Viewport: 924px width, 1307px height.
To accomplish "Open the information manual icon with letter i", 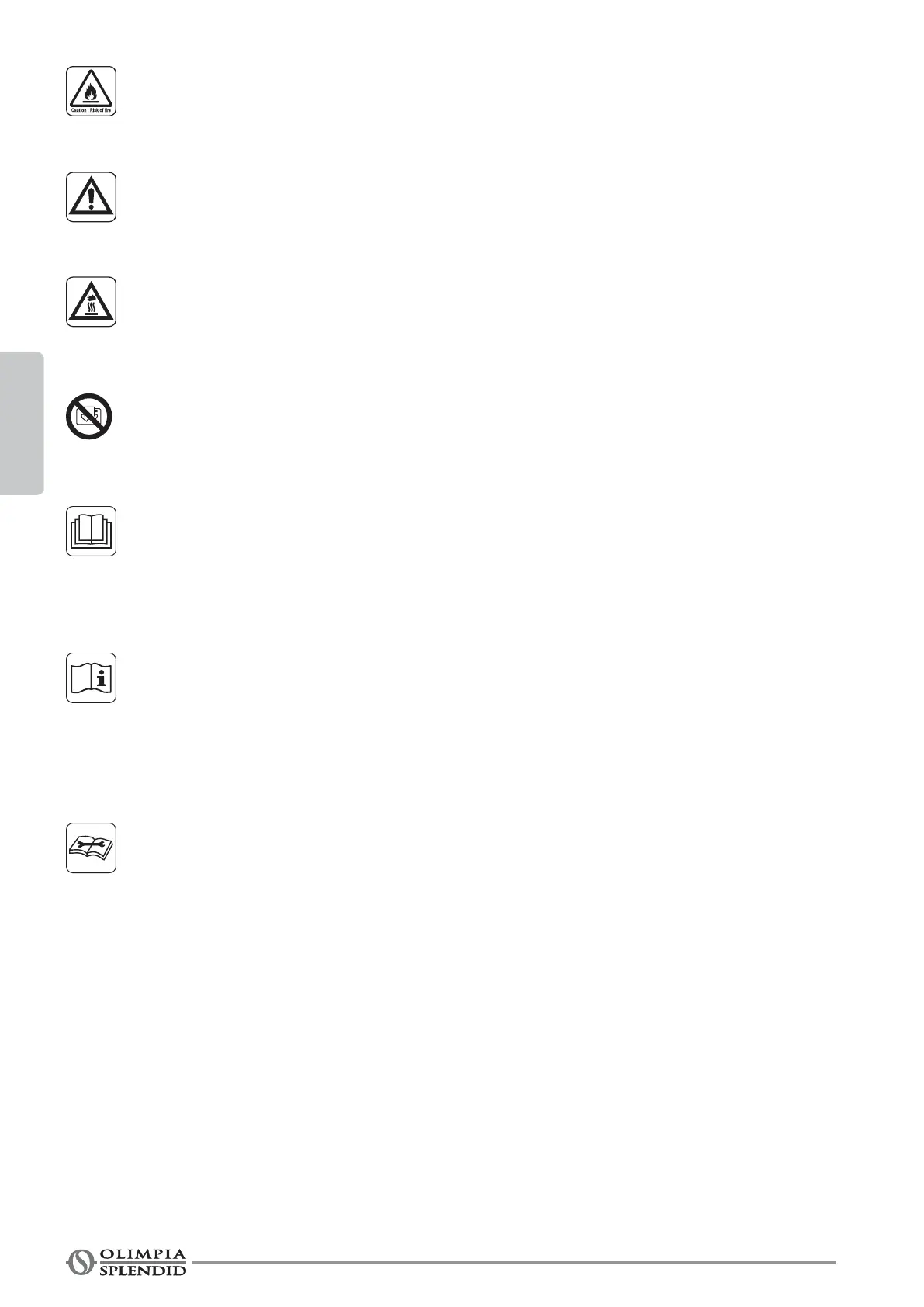I will pos(91,678).
